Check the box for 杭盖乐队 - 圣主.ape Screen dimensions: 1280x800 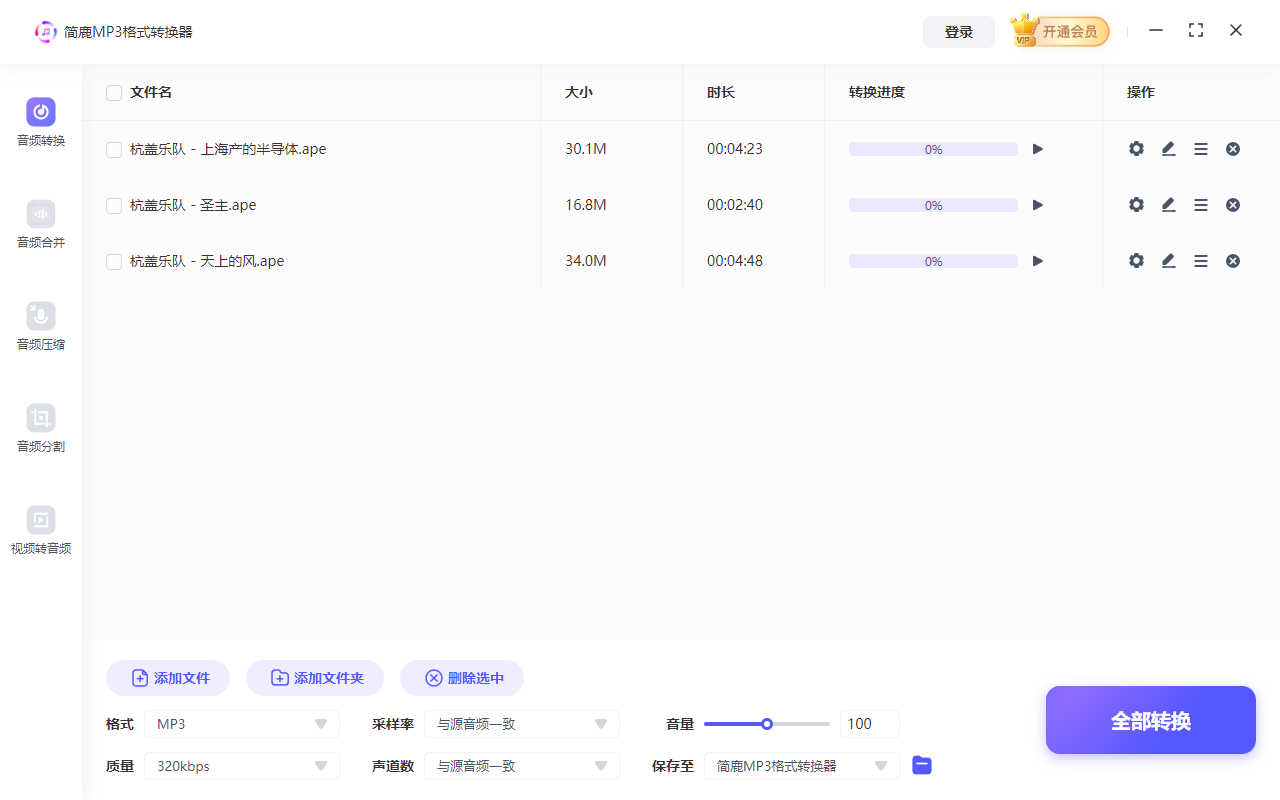pyautogui.click(x=113, y=205)
